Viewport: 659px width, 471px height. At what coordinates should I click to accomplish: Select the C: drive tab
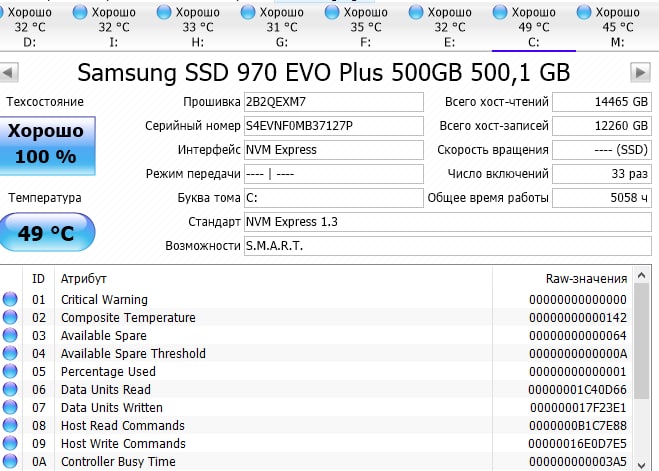534,27
